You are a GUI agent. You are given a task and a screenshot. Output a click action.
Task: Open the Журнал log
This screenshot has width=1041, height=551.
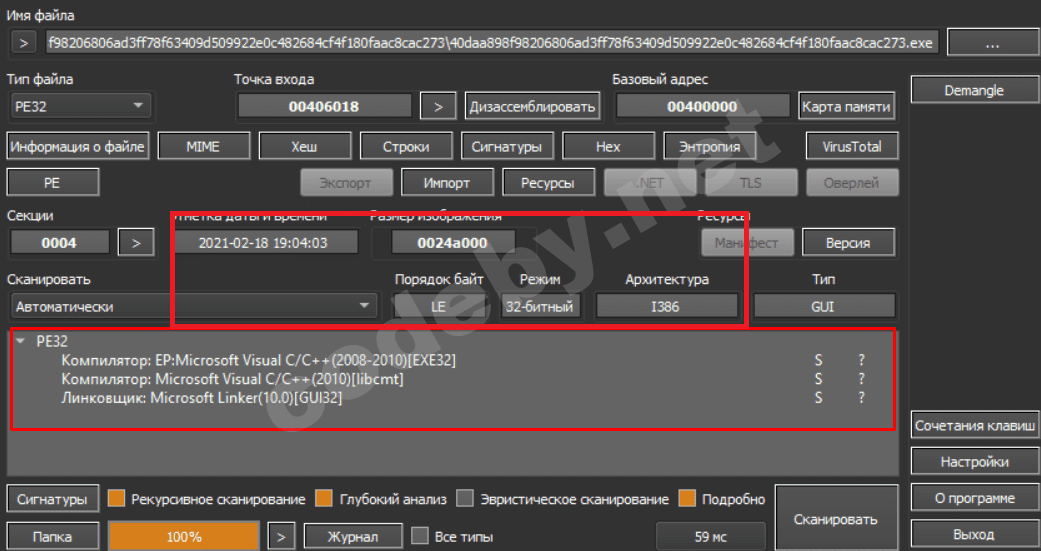point(353,536)
